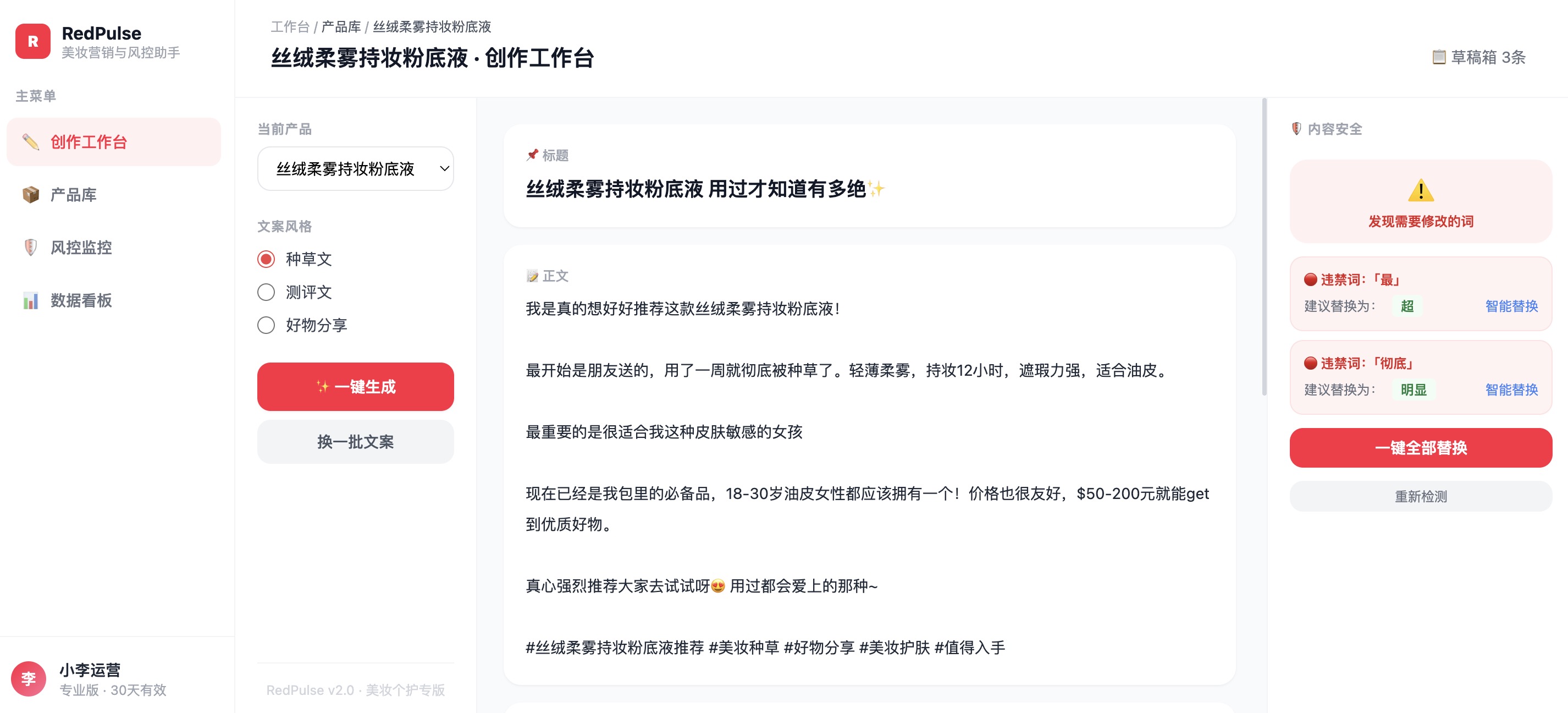
Task: Click the heart-eyes emoji in body text
Action: [718, 586]
